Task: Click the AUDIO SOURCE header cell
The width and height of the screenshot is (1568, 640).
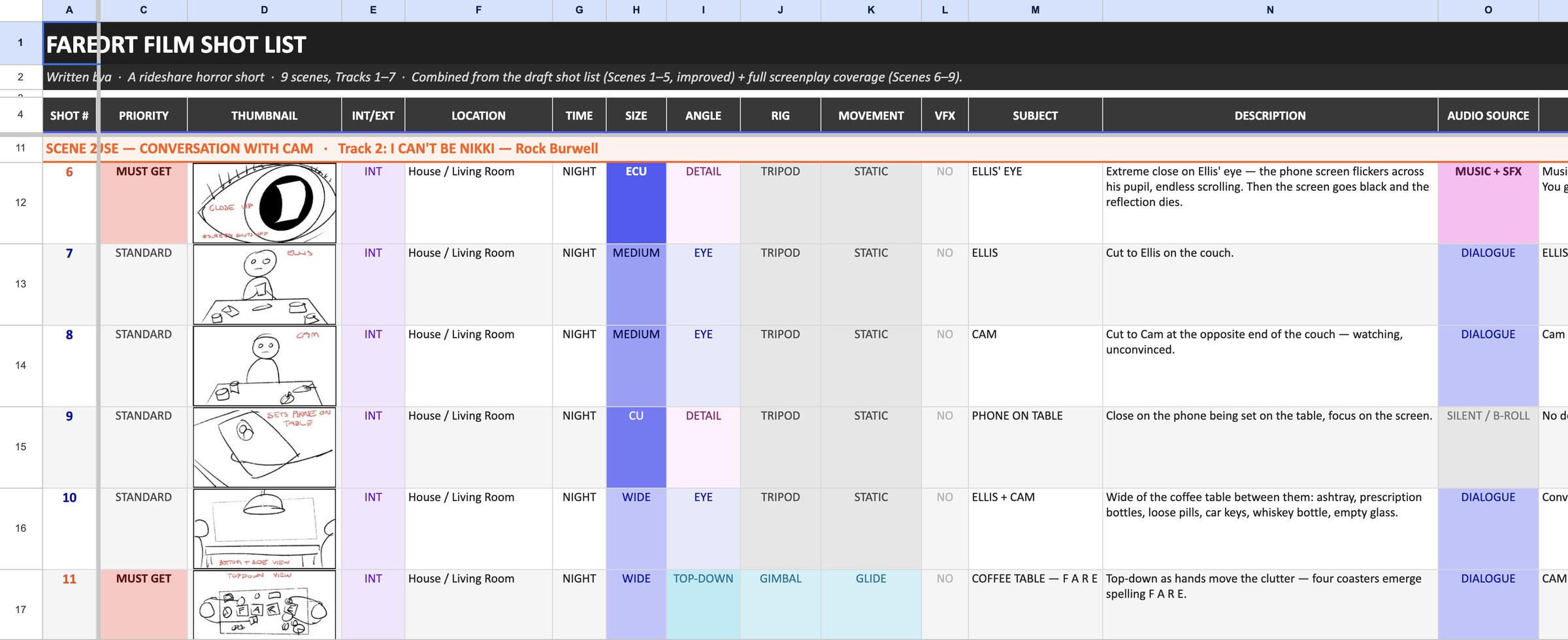Action: [1488, 116]
